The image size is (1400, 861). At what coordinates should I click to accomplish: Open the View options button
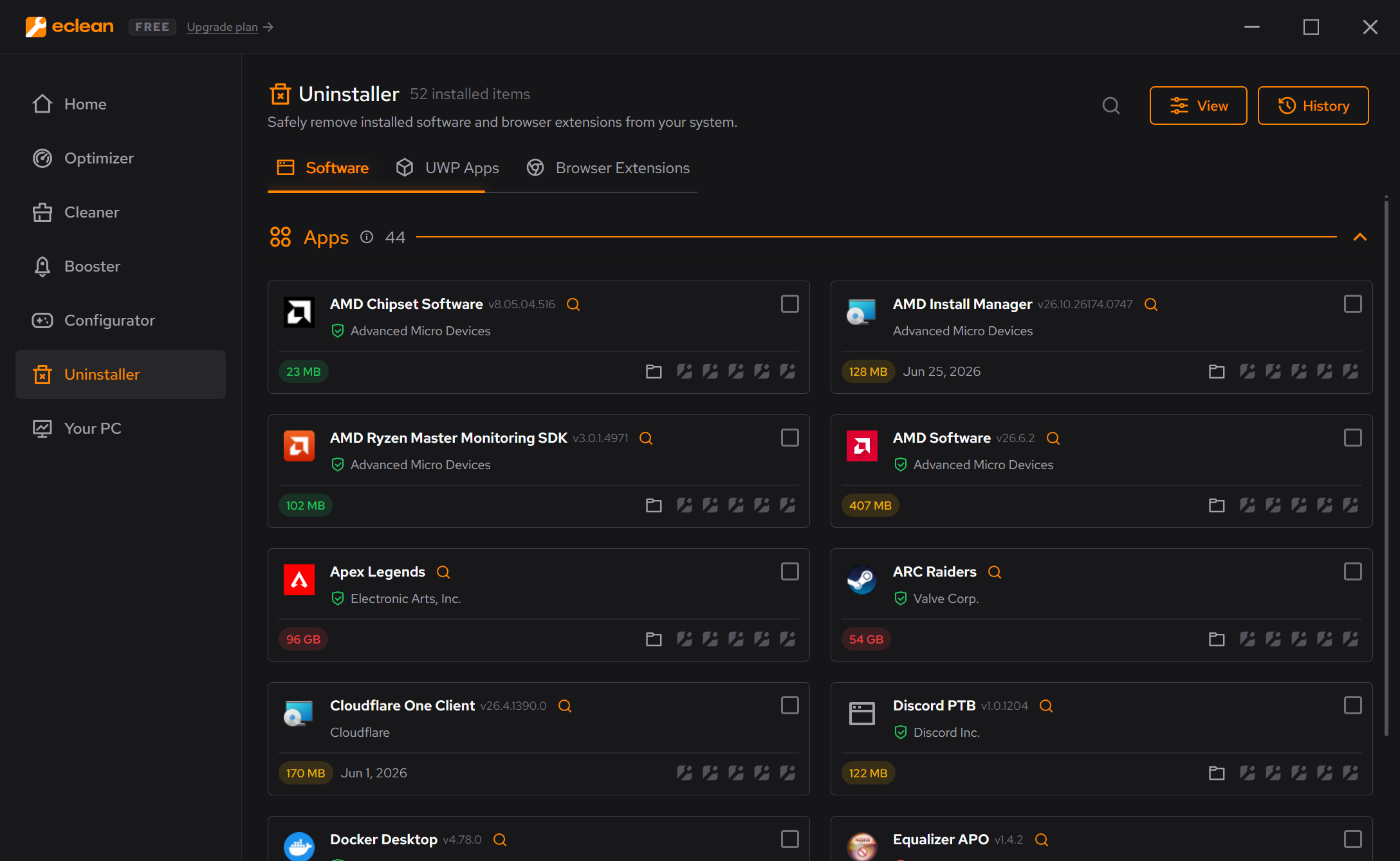[1199, 106]
